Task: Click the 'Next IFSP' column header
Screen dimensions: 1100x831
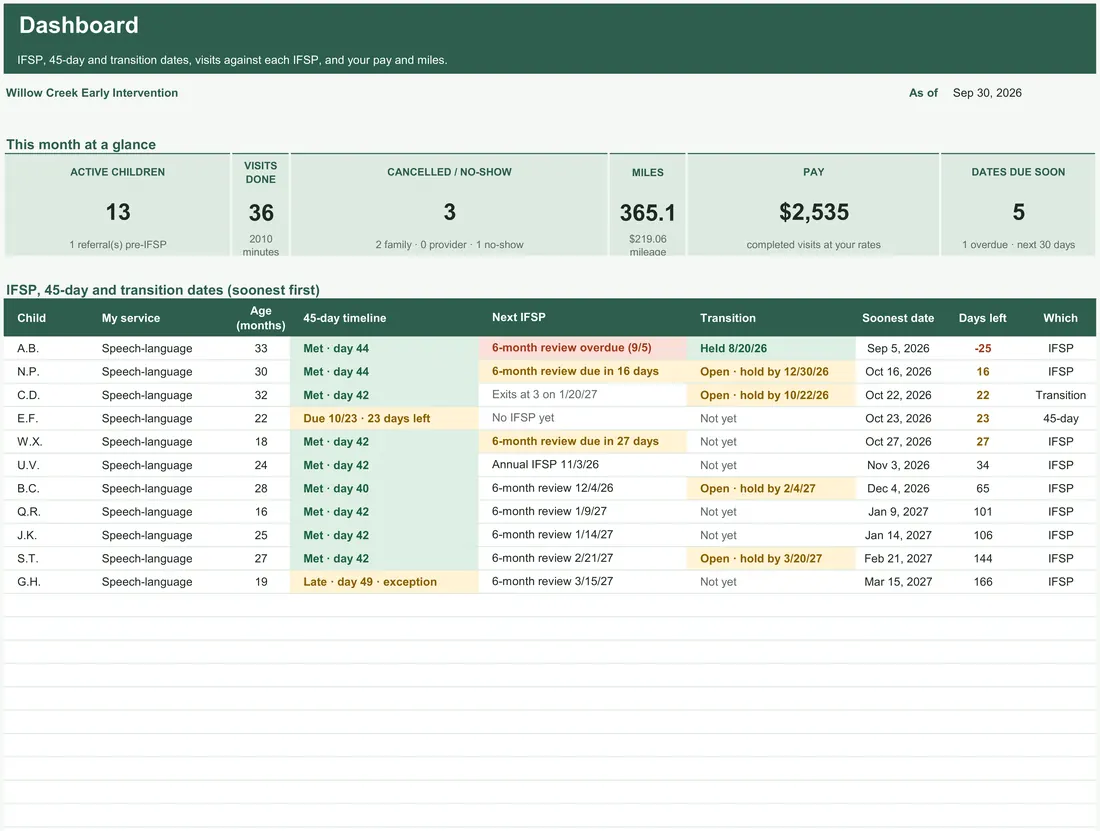Action: (x=518, y=317)
